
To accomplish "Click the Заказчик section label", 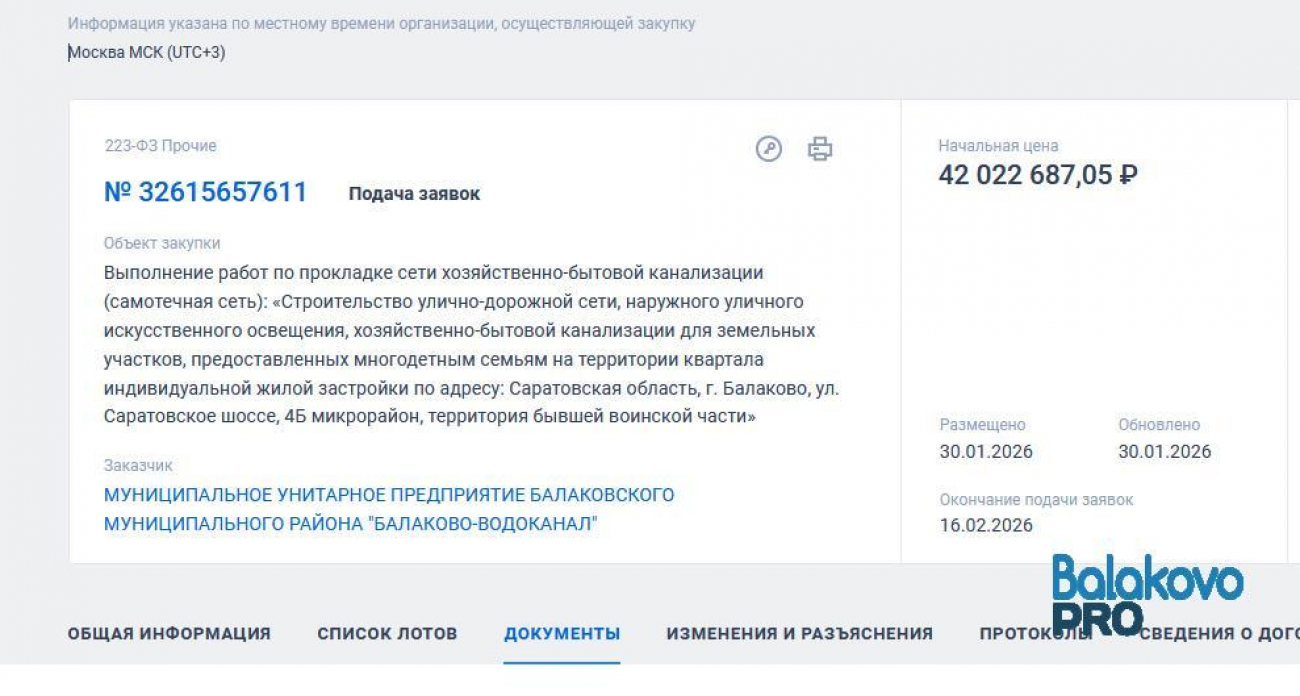I will coord(137,465).
